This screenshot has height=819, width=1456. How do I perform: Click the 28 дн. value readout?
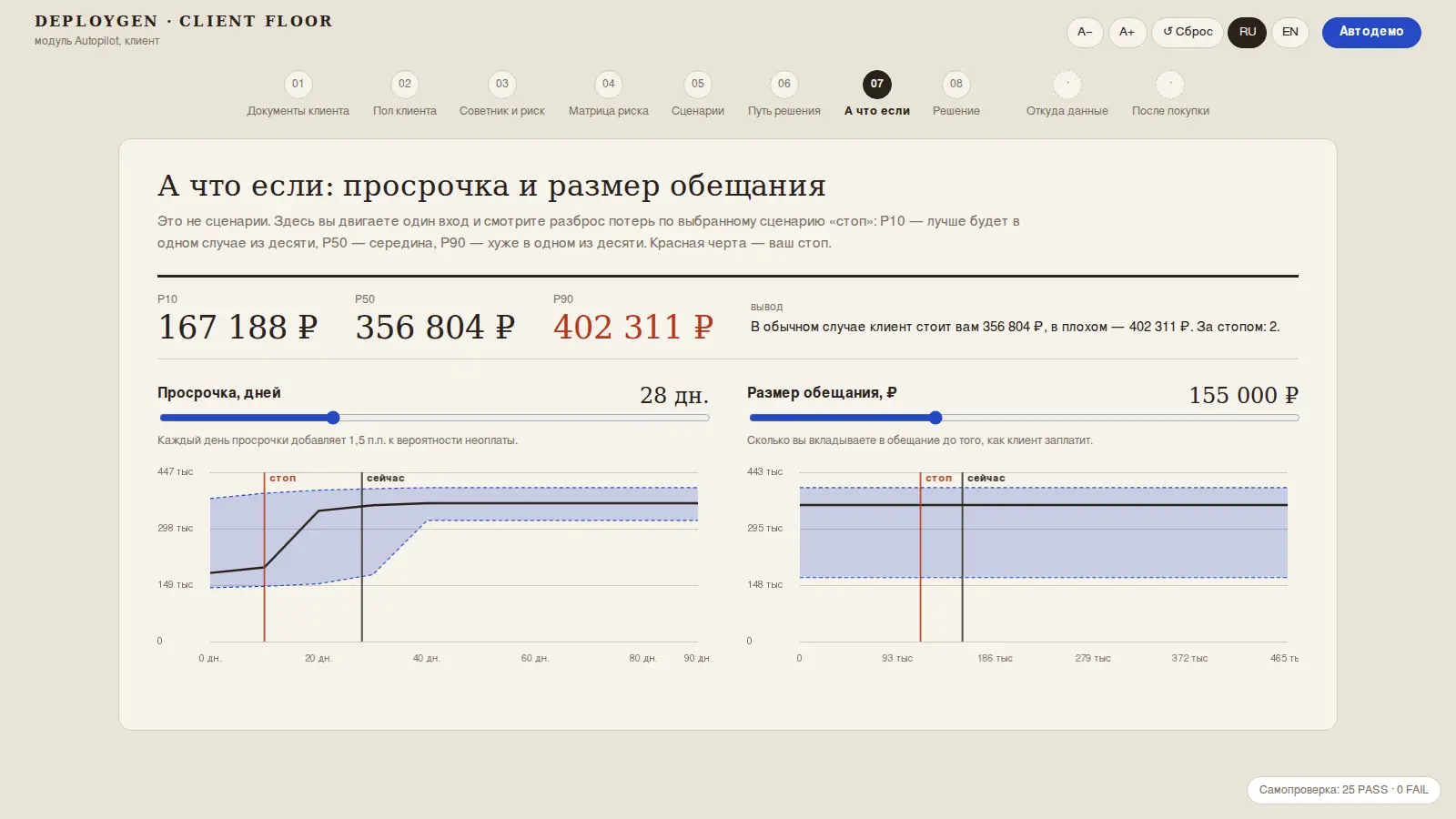pyautogui.click(x=673, y=395)
